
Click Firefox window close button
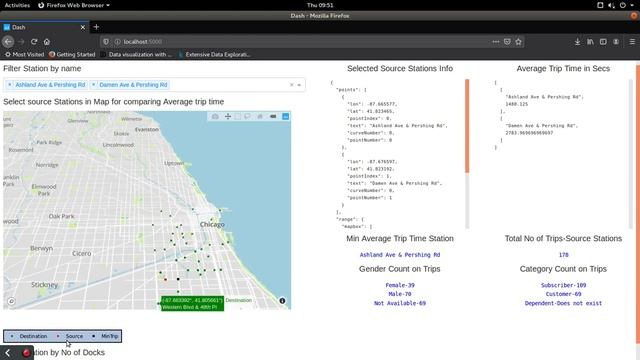634,16
